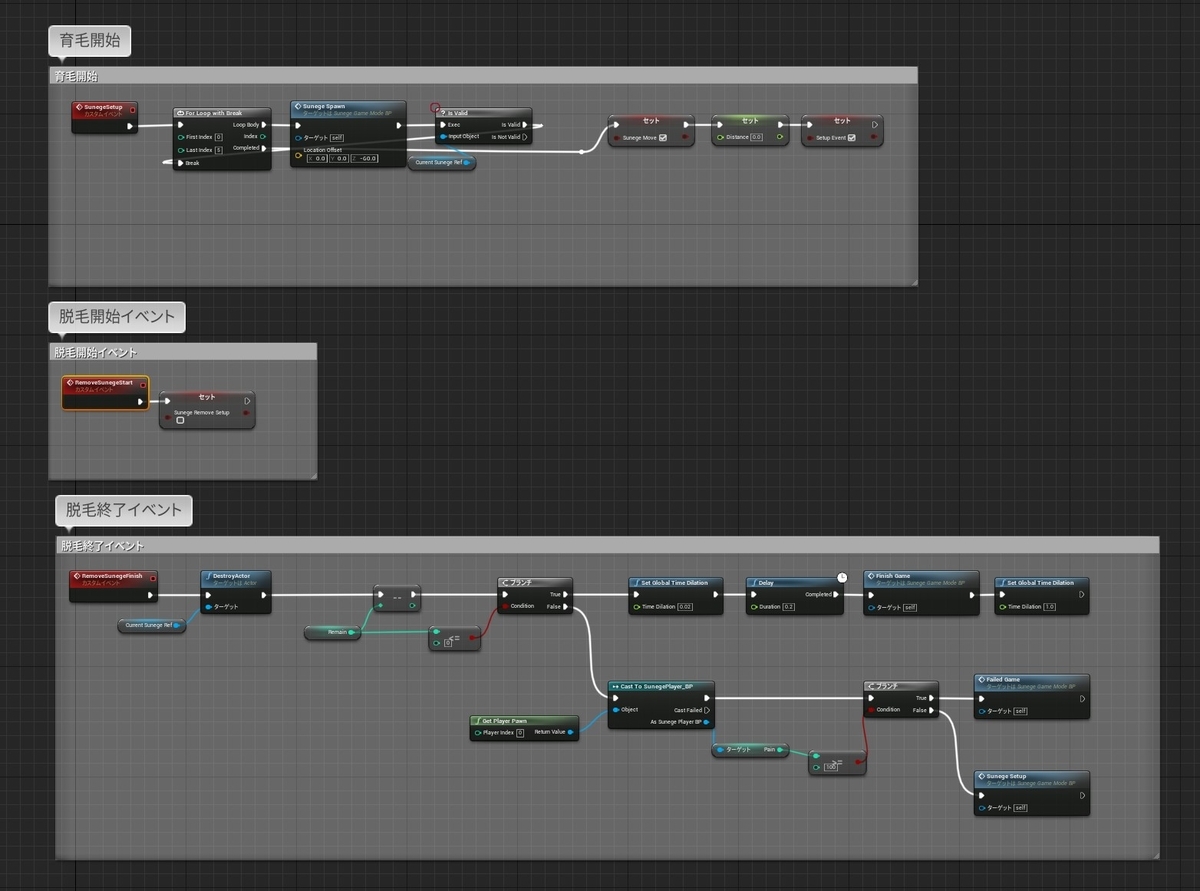Select the RemoveSunegeStart custom event node

click(105, 393)
